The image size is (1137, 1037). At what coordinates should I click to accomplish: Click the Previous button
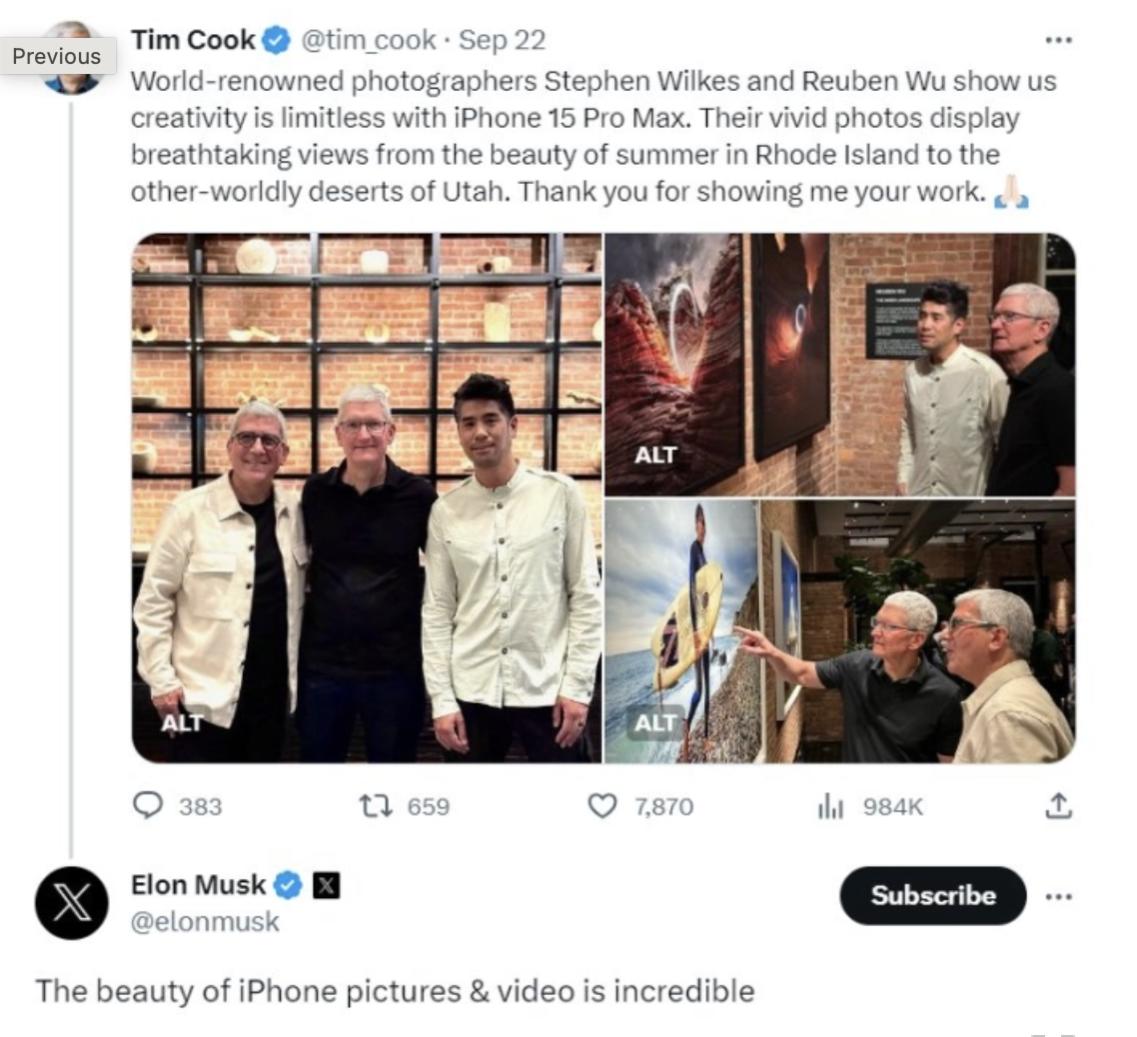pyautogui.click(x=57, y=56)
